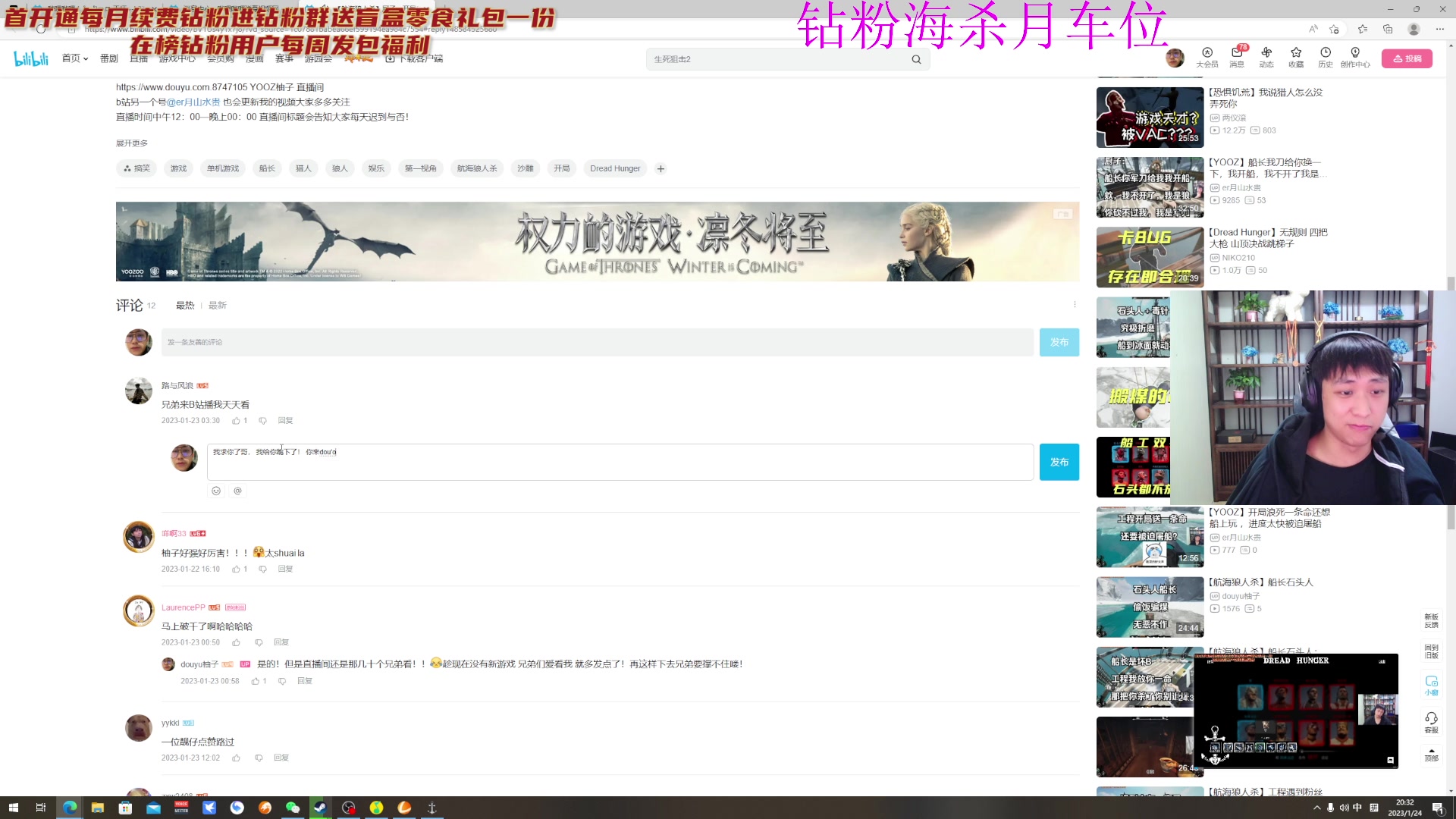Image resolution: width=1456 pixels, height=819 pixels.
Task: Open the 动态 feed icon
Action: click(1266, 58)
